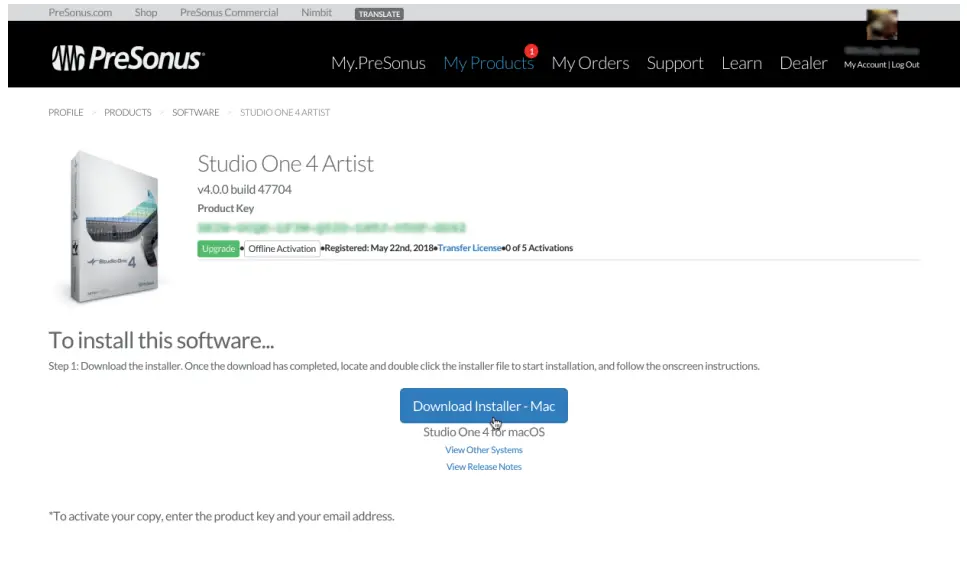
Task: Navigate to My.PreSonus
Action: point(378,63)
